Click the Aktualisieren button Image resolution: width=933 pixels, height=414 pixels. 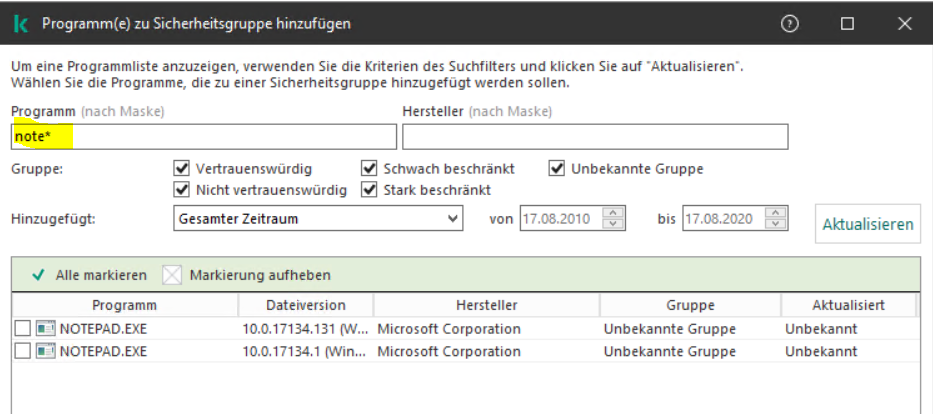click(x=868, y=224)
